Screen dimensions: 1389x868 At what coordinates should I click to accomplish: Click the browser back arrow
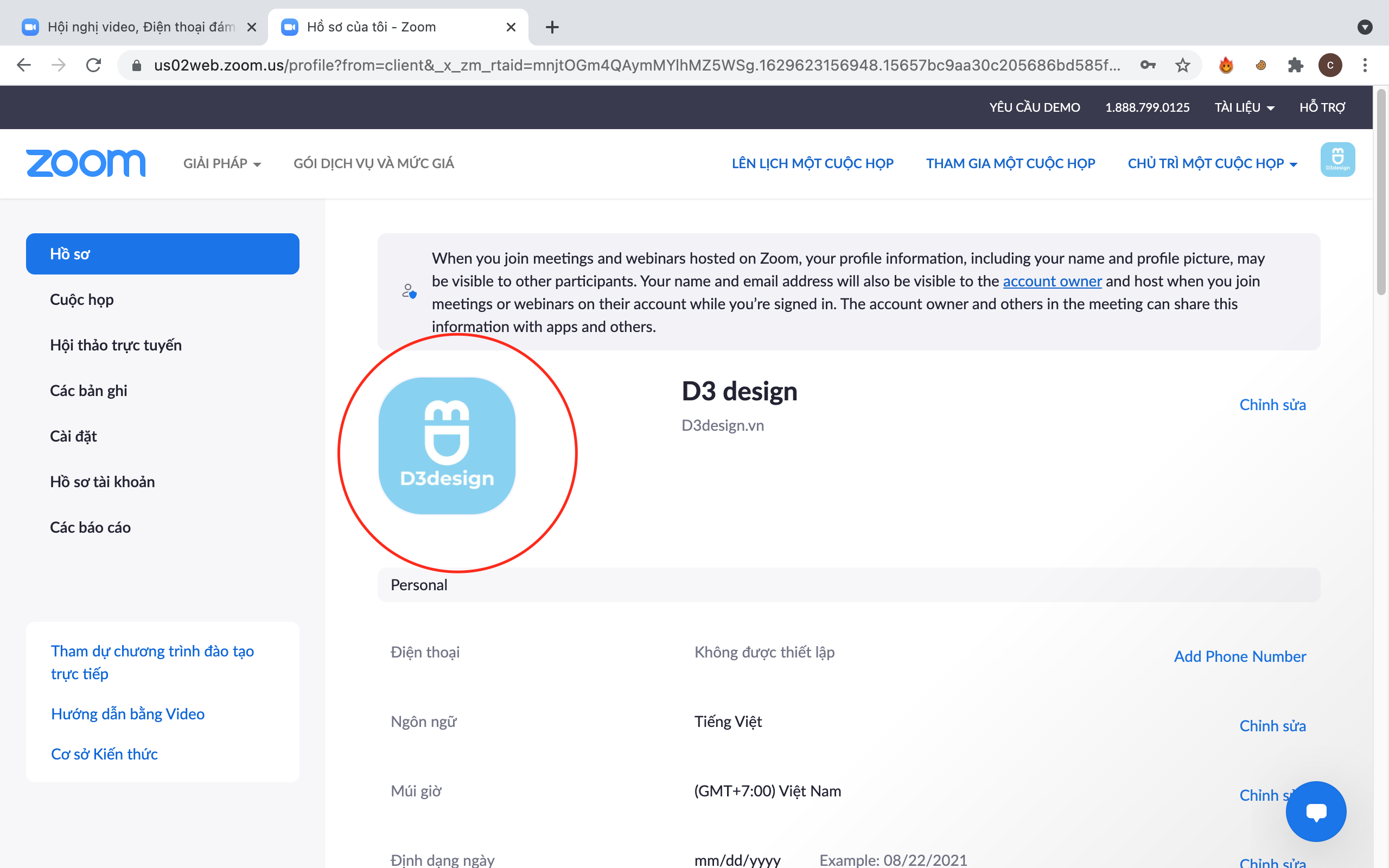(x=23, y=65)
